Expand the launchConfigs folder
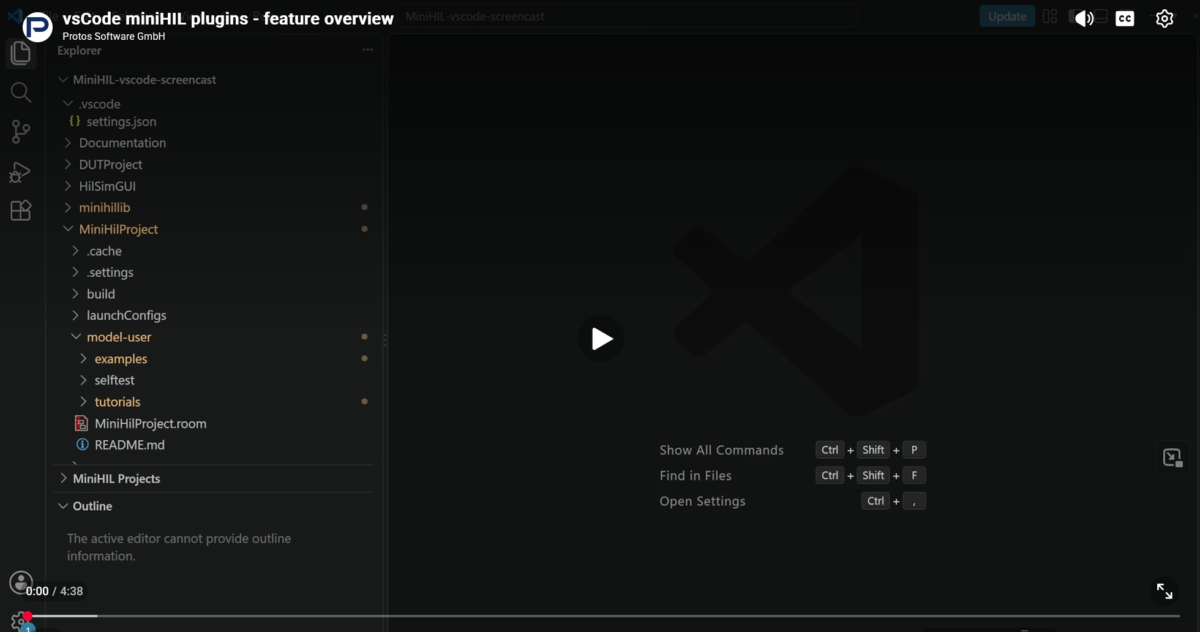The height and width of the screenshot is (632, 1200). (126, 315)
